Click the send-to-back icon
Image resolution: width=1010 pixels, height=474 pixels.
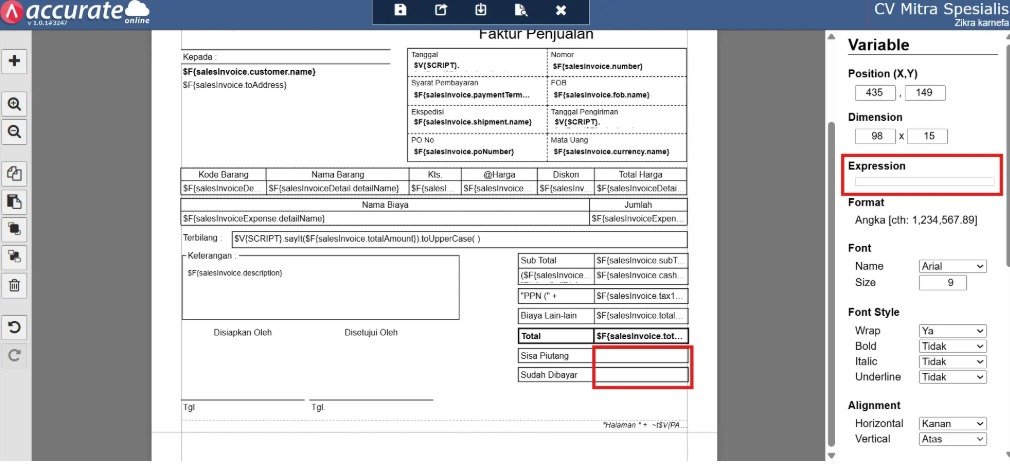click(x=14, y=257)
